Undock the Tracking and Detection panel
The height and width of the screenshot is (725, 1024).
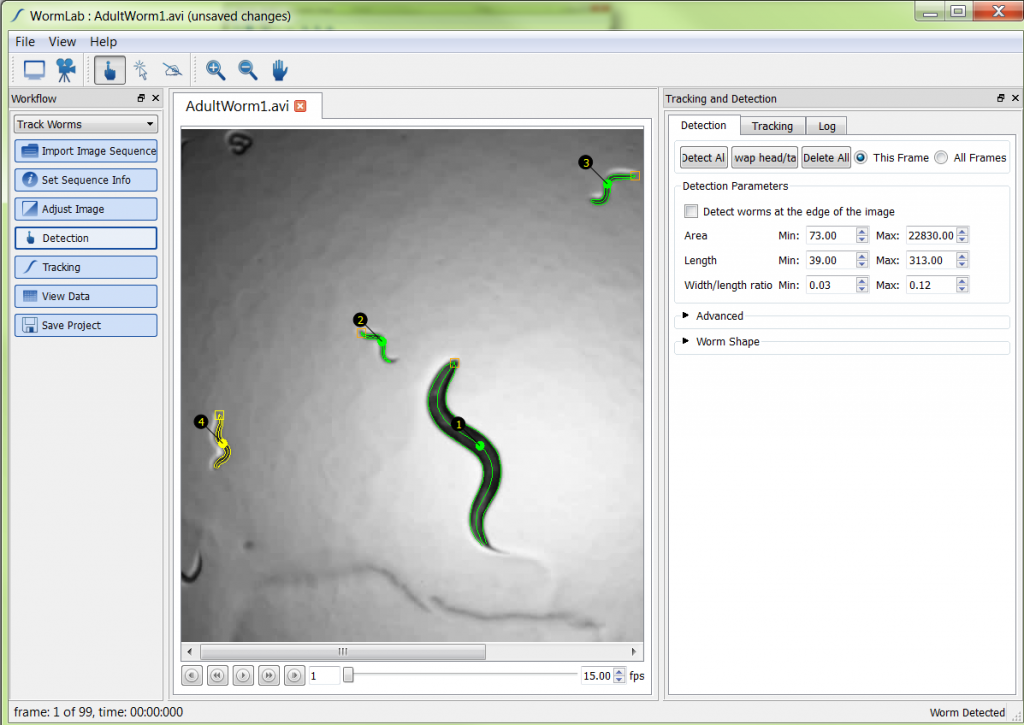coord(1000,98)
